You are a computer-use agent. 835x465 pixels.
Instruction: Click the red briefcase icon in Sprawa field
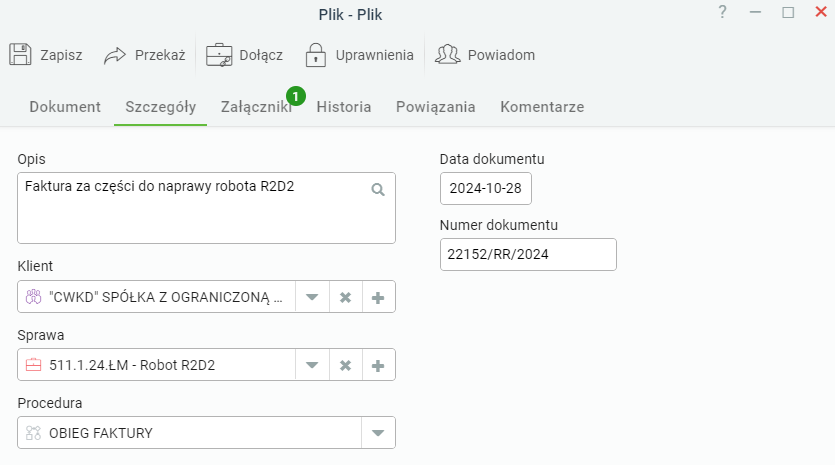(34, 365)
